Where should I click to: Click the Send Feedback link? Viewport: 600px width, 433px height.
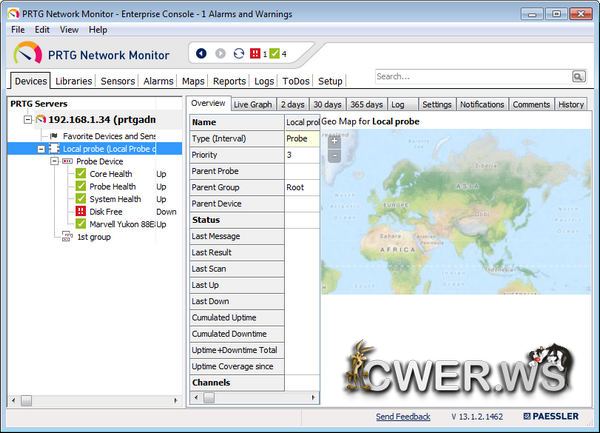coord(403,416)
